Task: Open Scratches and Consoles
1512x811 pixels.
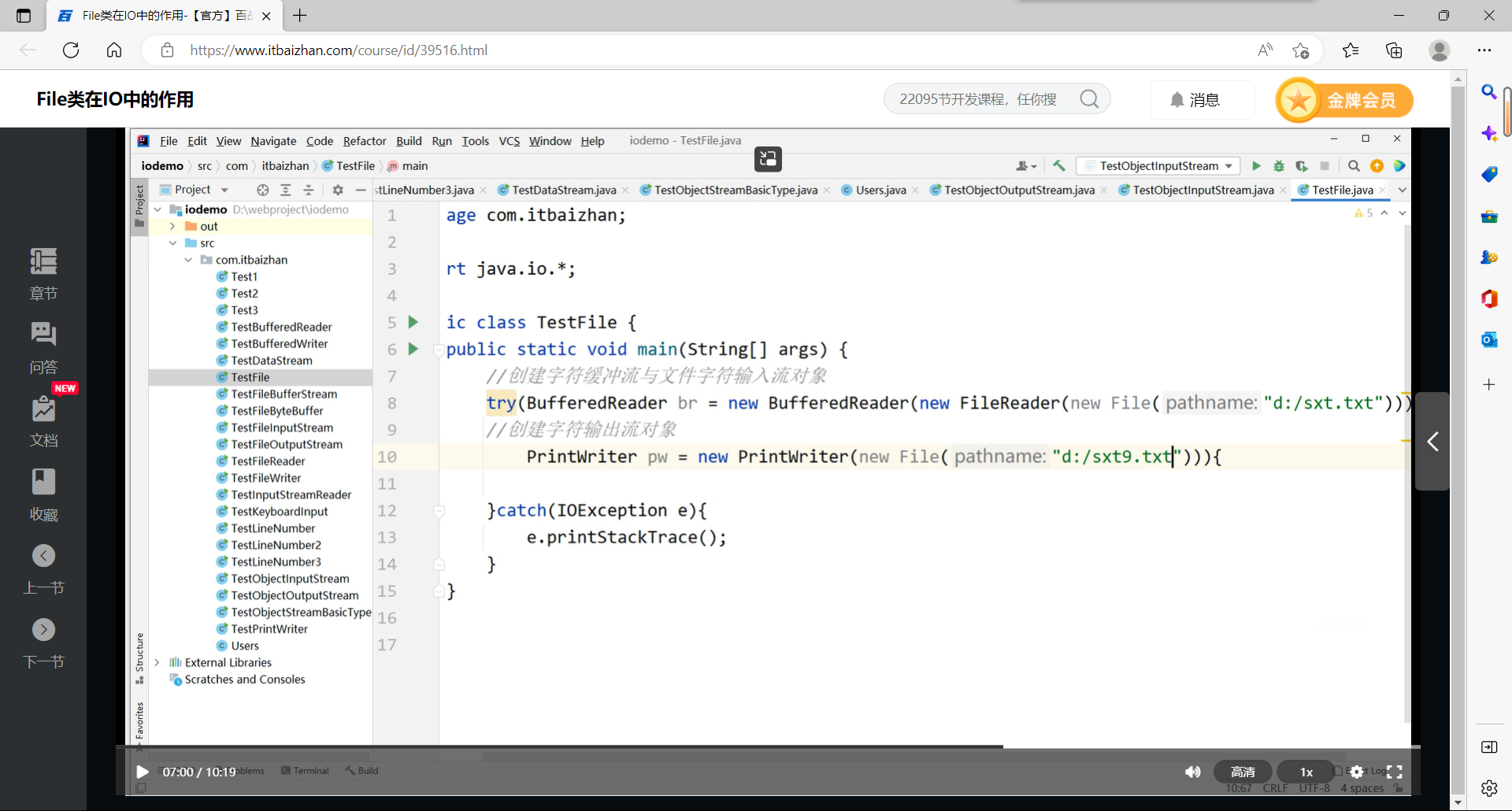Action: coord(244,680)
